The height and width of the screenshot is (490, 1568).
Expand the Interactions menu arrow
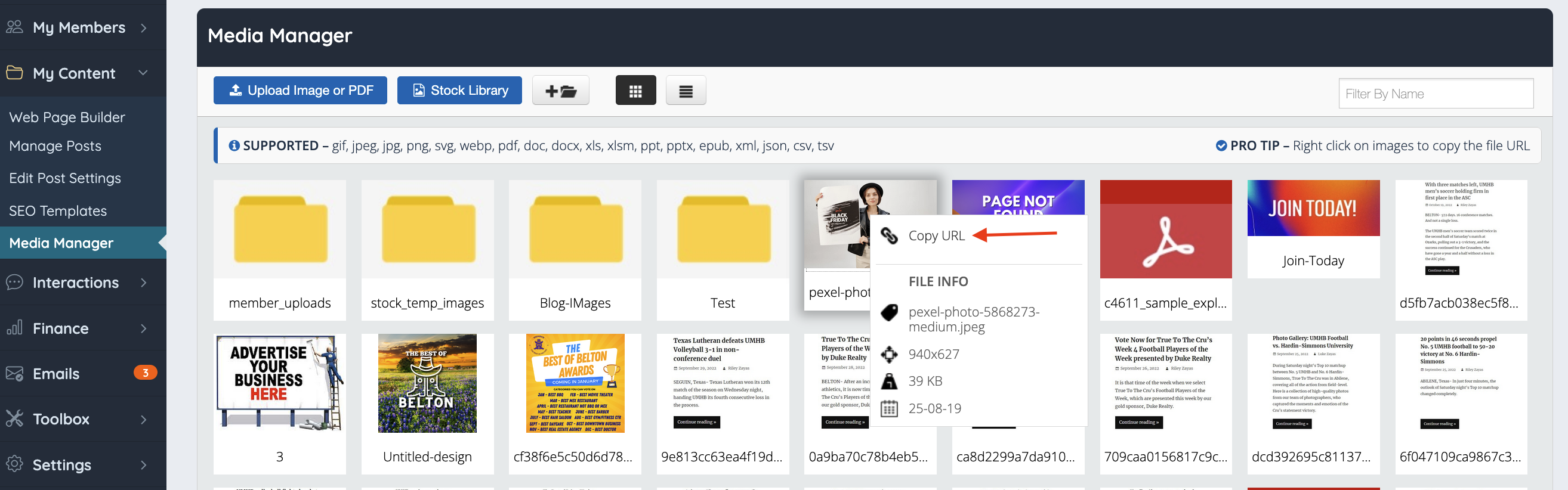144,282
